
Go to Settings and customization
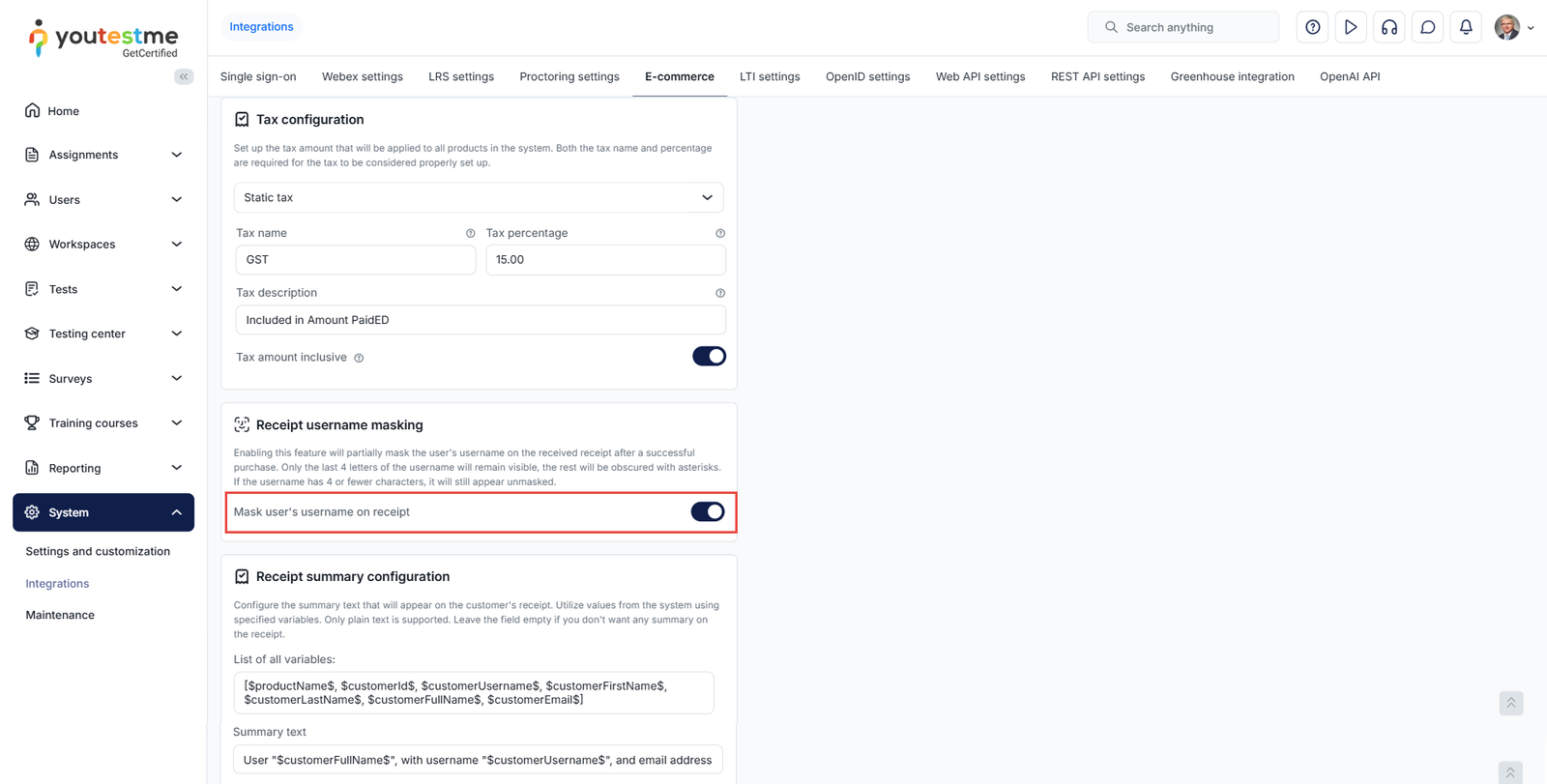pyautogui.click(x=98, y=551)
